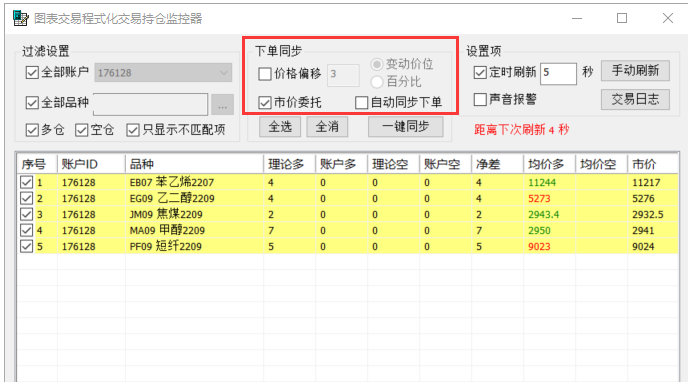Click market price 9024 cell

click(x=653, y=246)
